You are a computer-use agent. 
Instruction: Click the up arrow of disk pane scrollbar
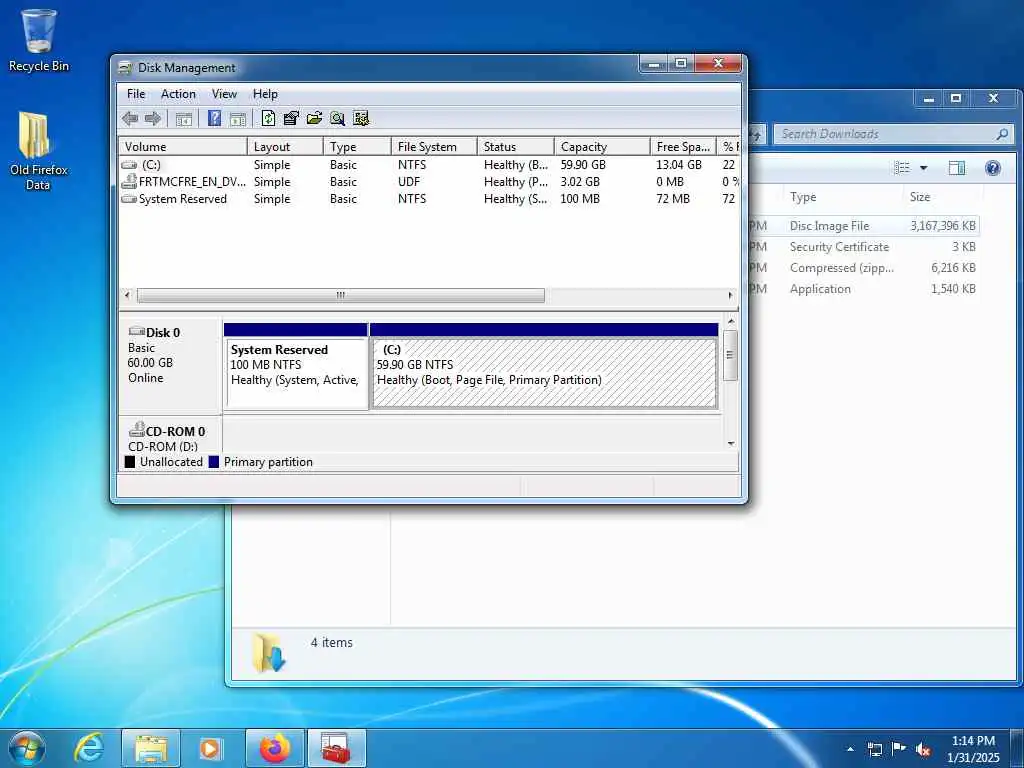(731, 321)
